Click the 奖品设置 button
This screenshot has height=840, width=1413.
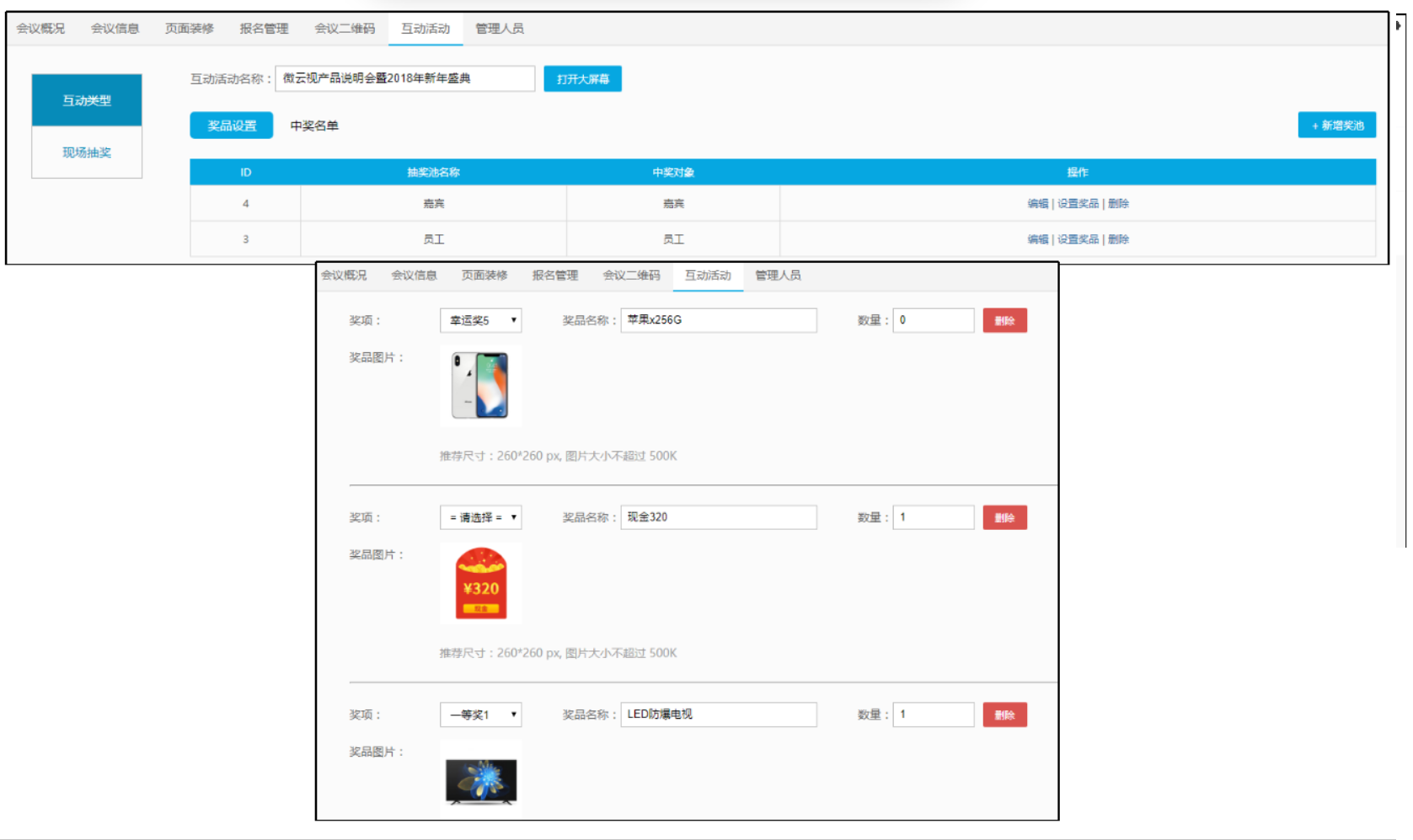232,126
